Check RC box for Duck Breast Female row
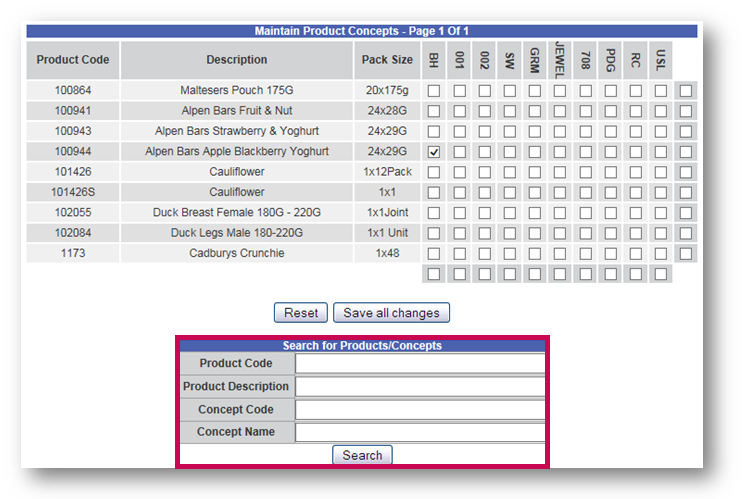The image size is (745, 499). (x=635, y=213)
